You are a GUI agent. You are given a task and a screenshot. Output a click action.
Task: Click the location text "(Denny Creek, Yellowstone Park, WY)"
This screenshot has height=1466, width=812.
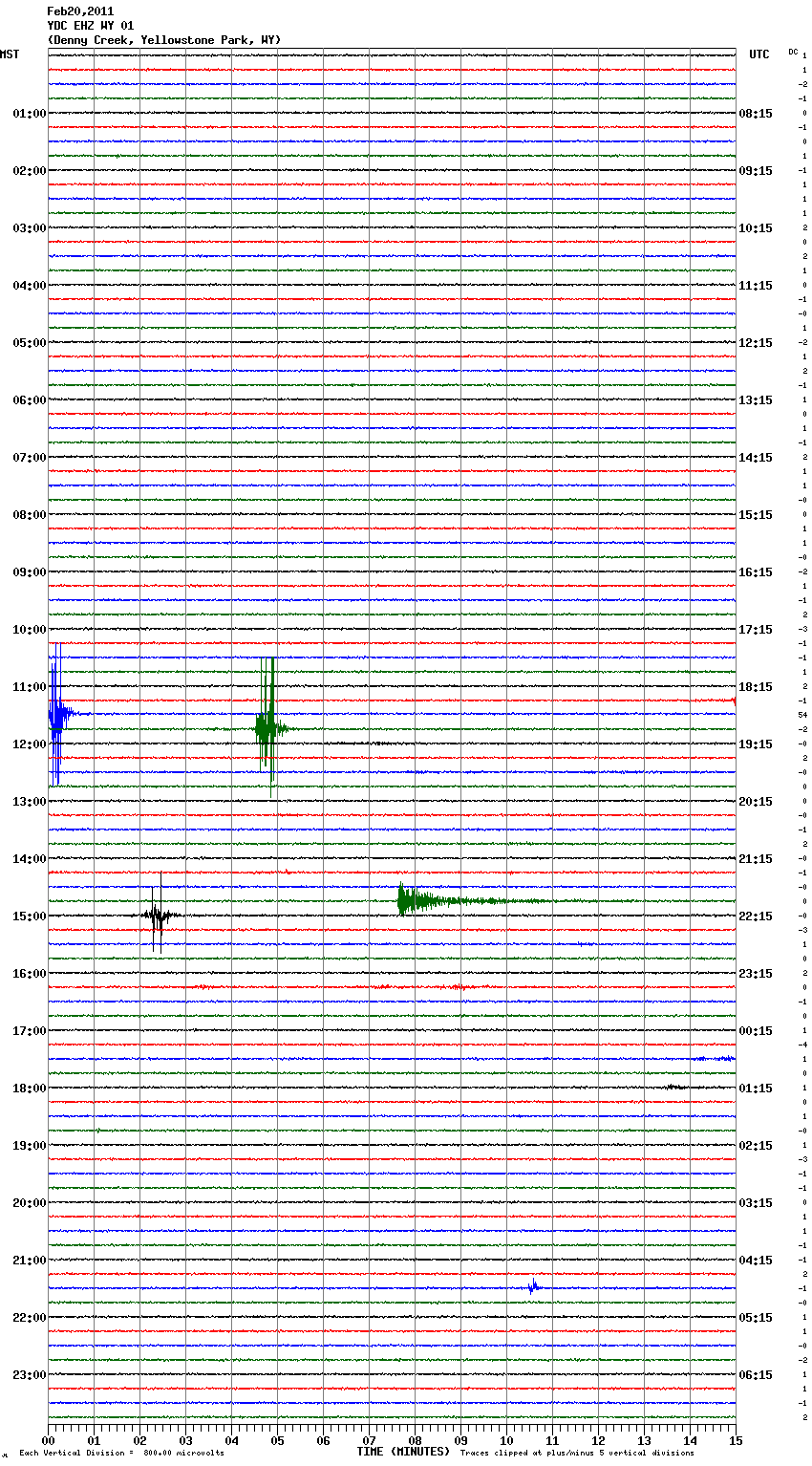[164, 40]
